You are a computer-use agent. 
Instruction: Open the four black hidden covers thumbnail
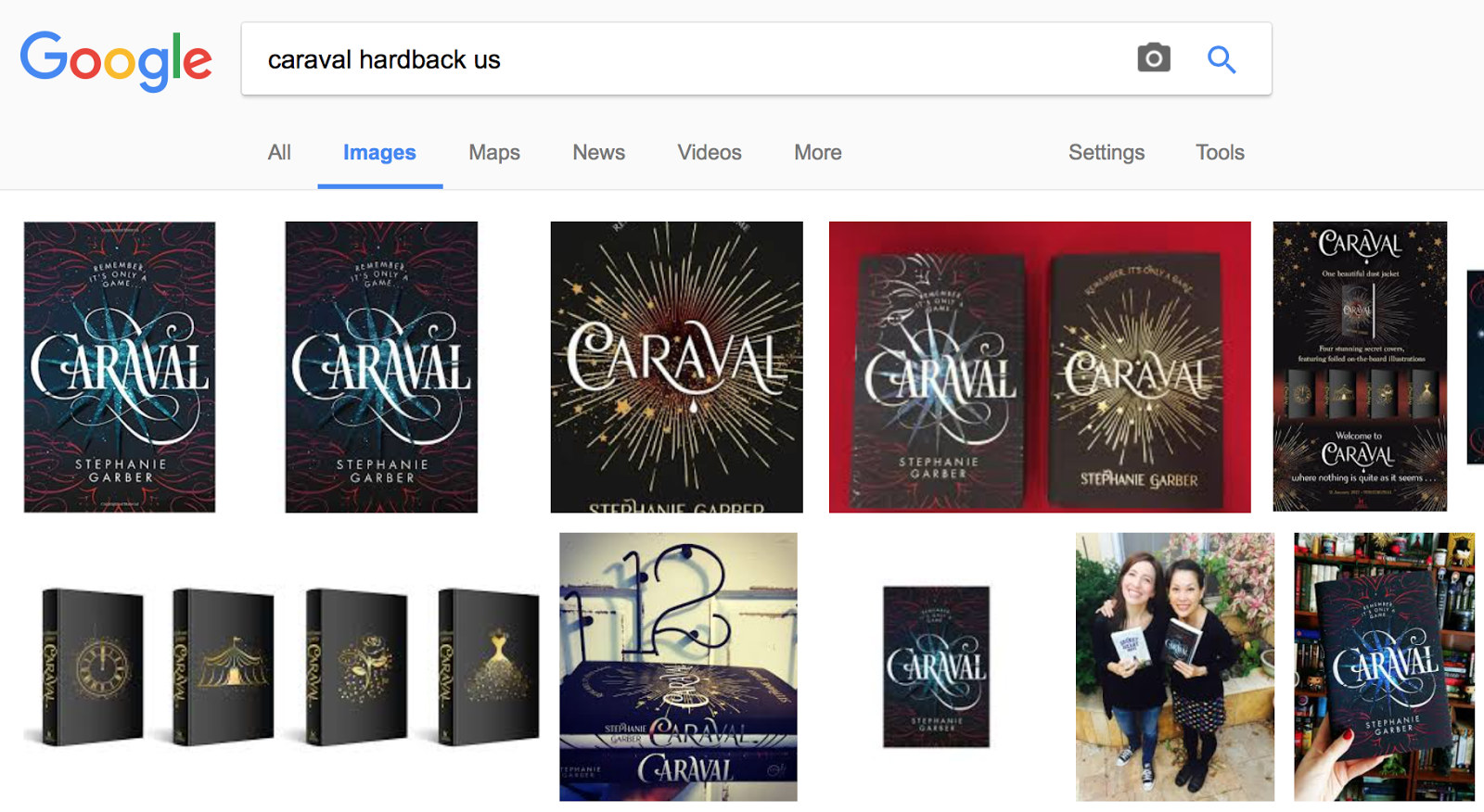281,666
